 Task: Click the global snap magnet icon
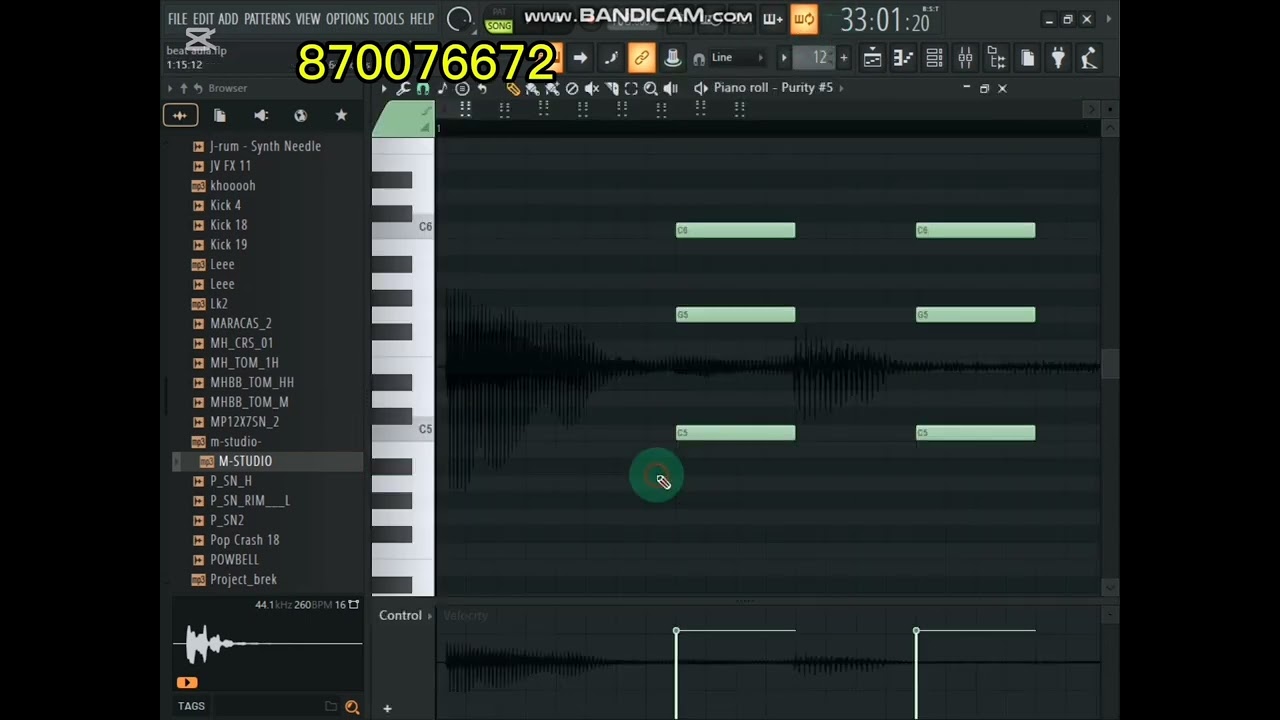699,58
